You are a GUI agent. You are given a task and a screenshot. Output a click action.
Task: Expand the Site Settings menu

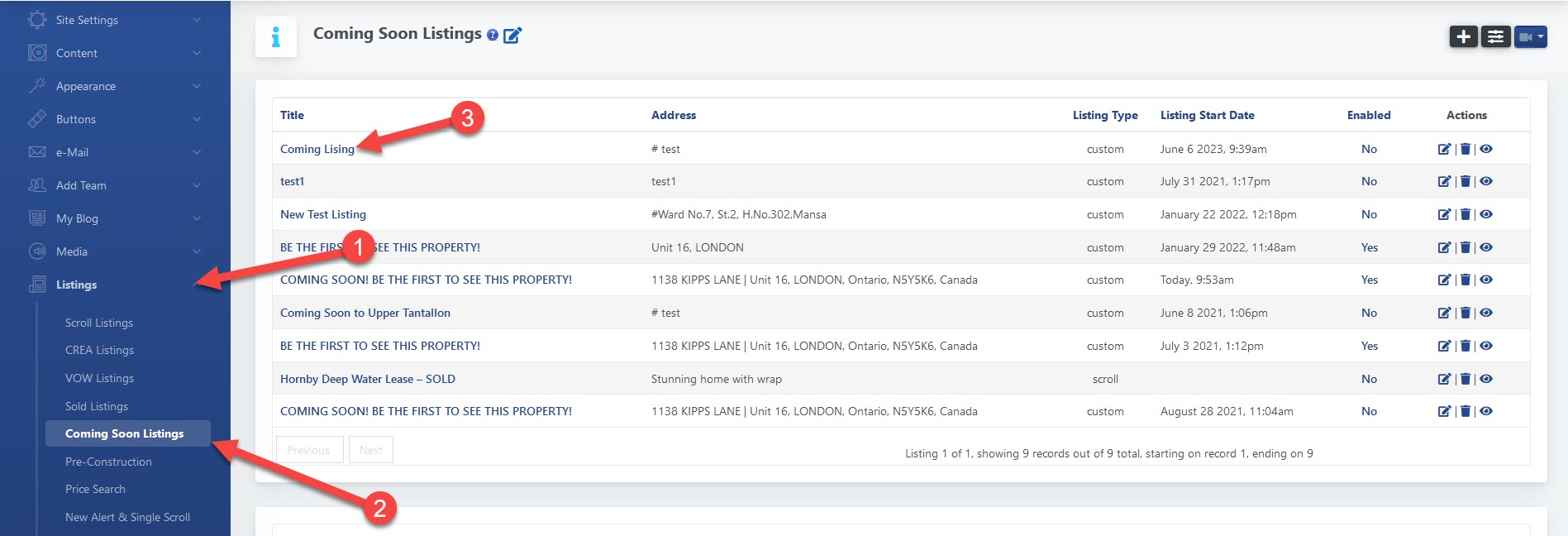click(115, 20)
